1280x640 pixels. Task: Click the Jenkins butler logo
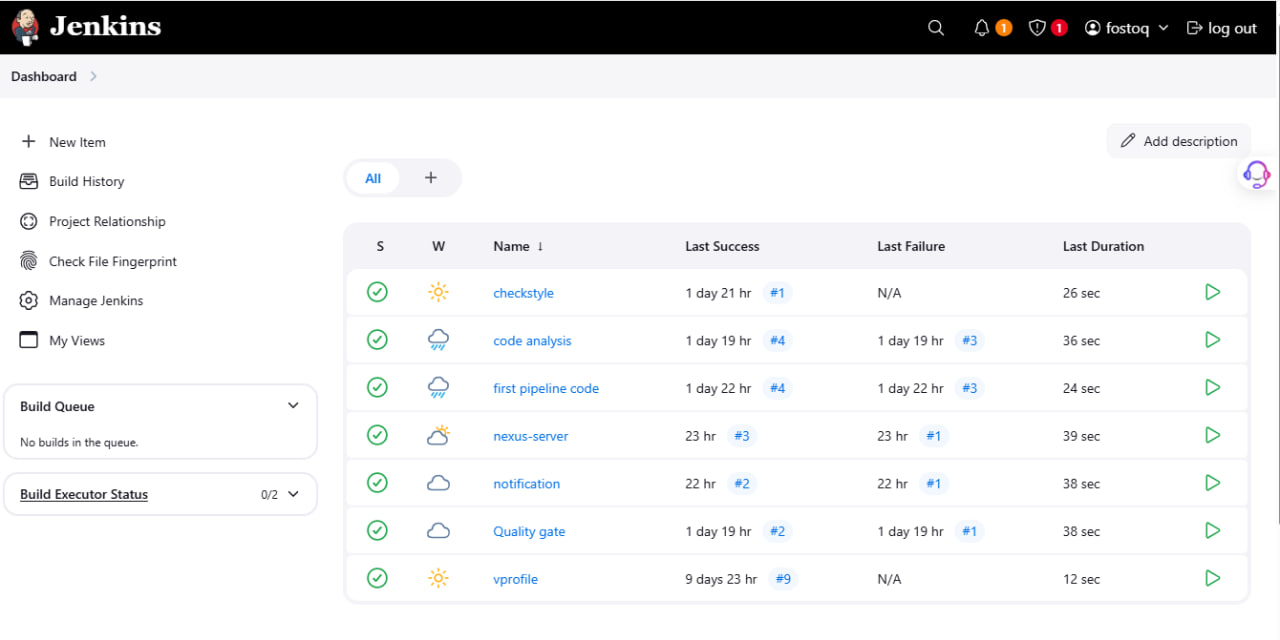pyautogui.click(x=26, y=27)
